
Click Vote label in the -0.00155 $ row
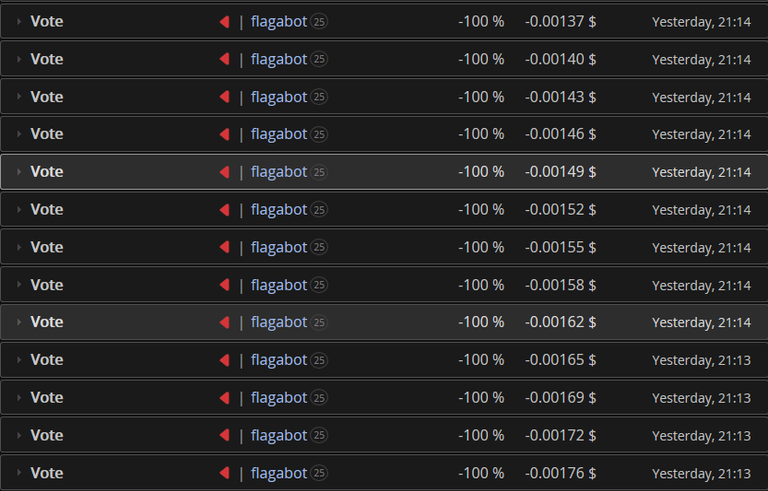pos(47,247)
